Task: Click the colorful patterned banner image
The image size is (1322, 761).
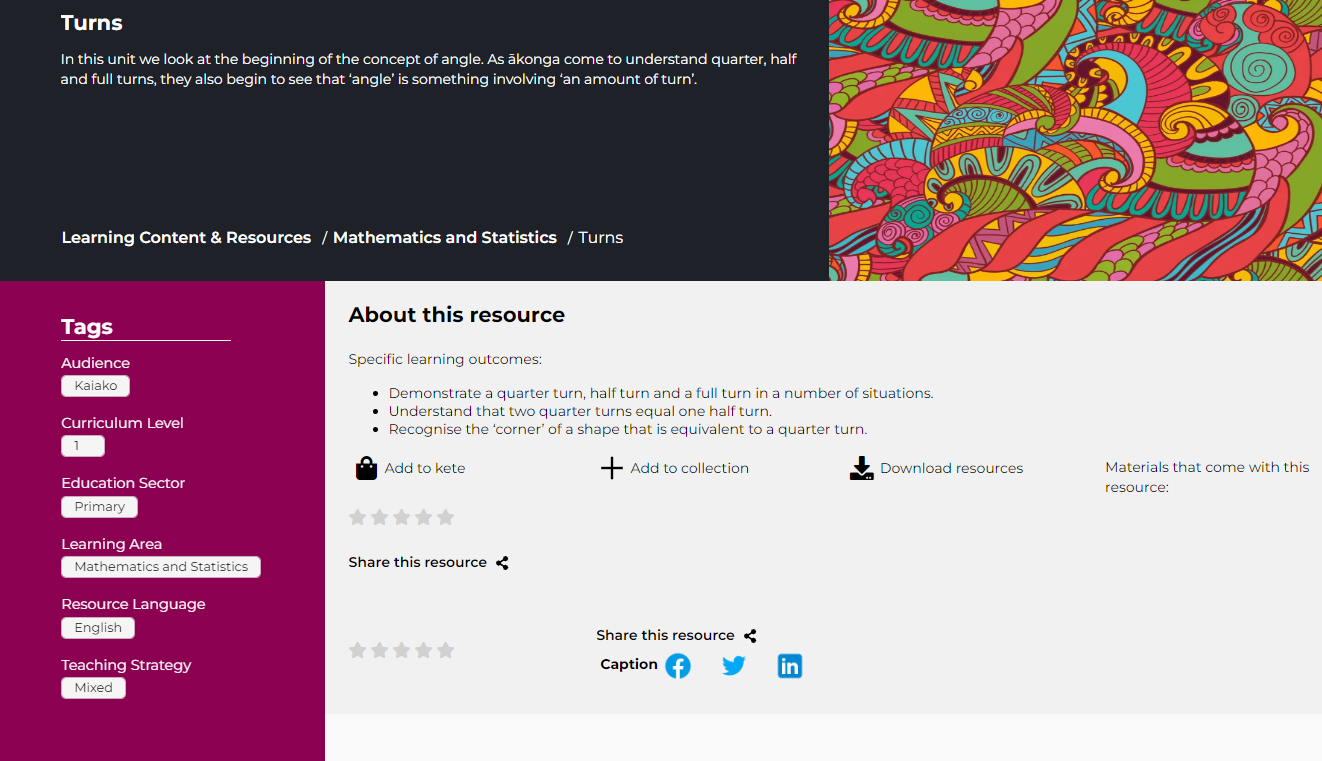Action: [1075, 140]
